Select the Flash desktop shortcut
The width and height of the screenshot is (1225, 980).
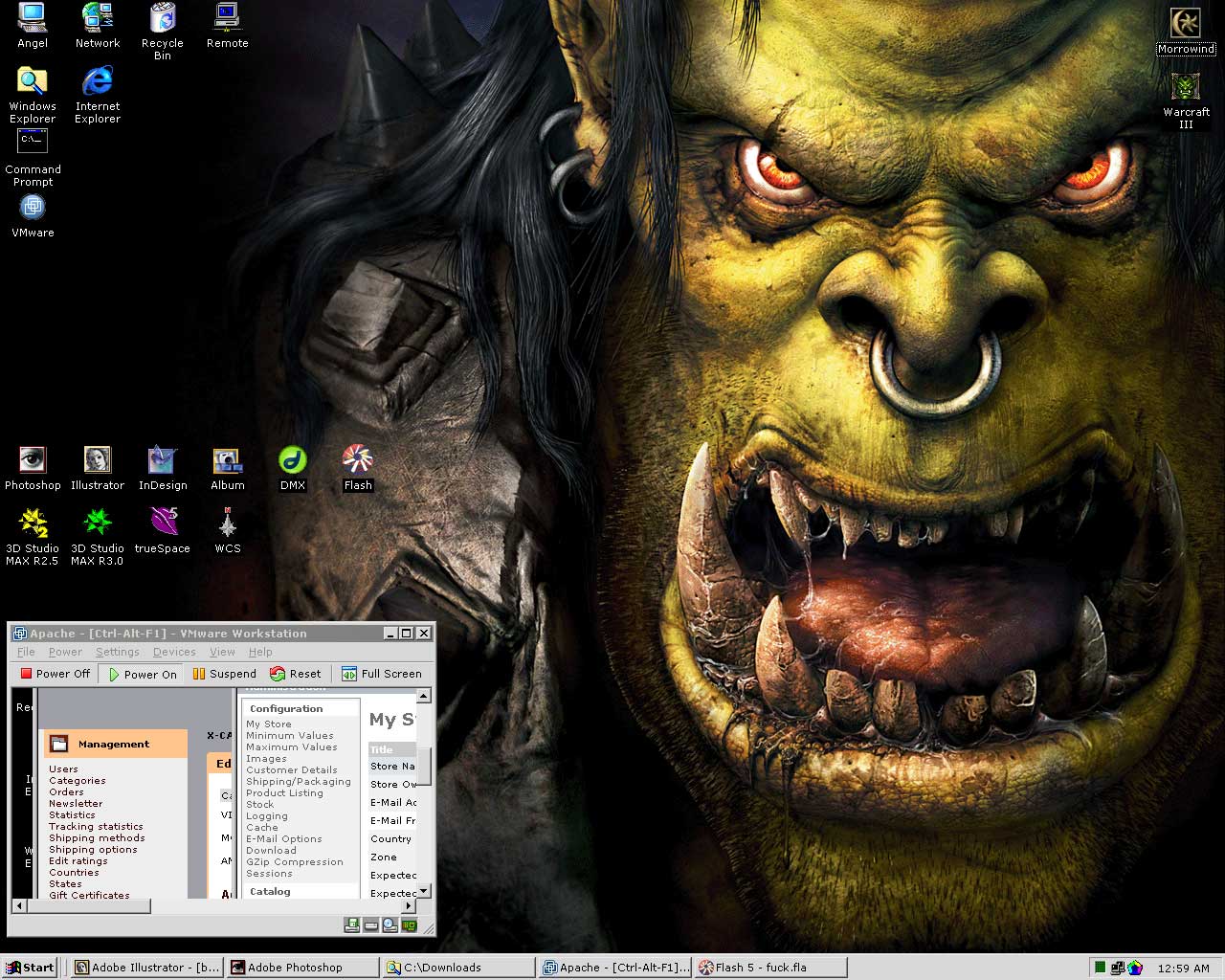[358, 468]
